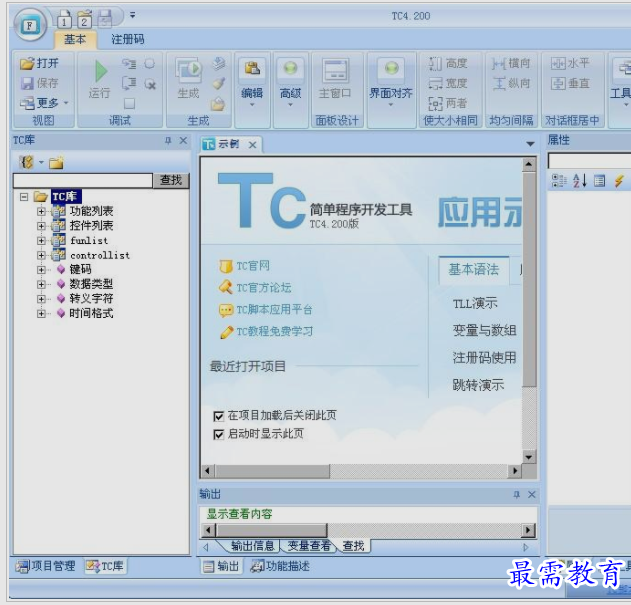Pin the TC库 panel with pushpin icon
Image resolution: width=631 pixels, height=605 pixels.
pyautogui.click(x=168, y=140)
